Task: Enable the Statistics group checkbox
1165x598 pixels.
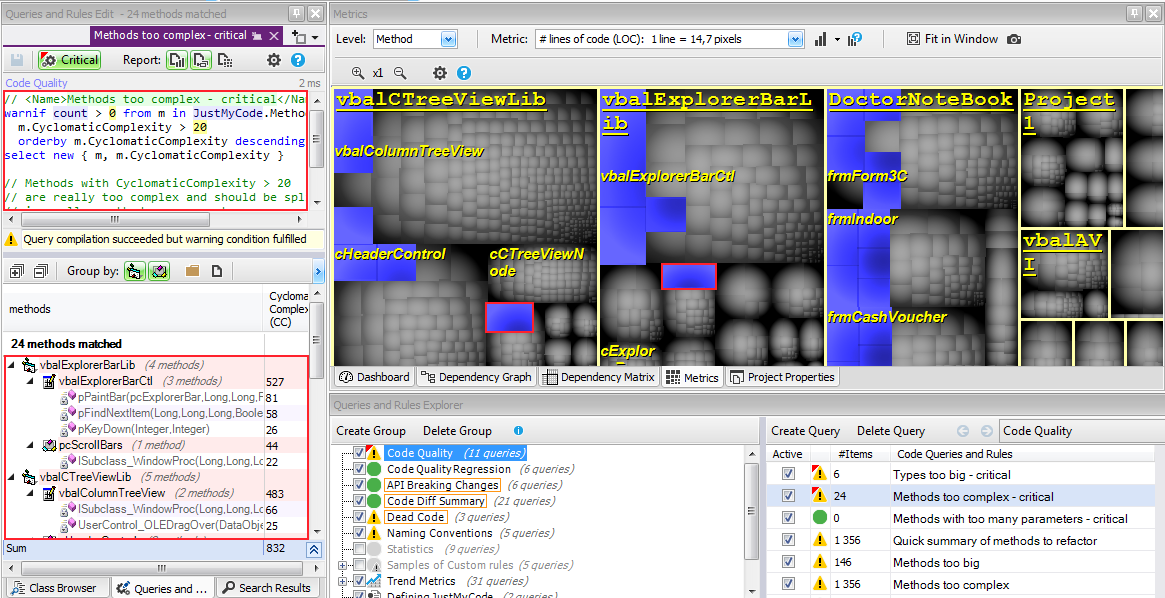Action: 360,549
